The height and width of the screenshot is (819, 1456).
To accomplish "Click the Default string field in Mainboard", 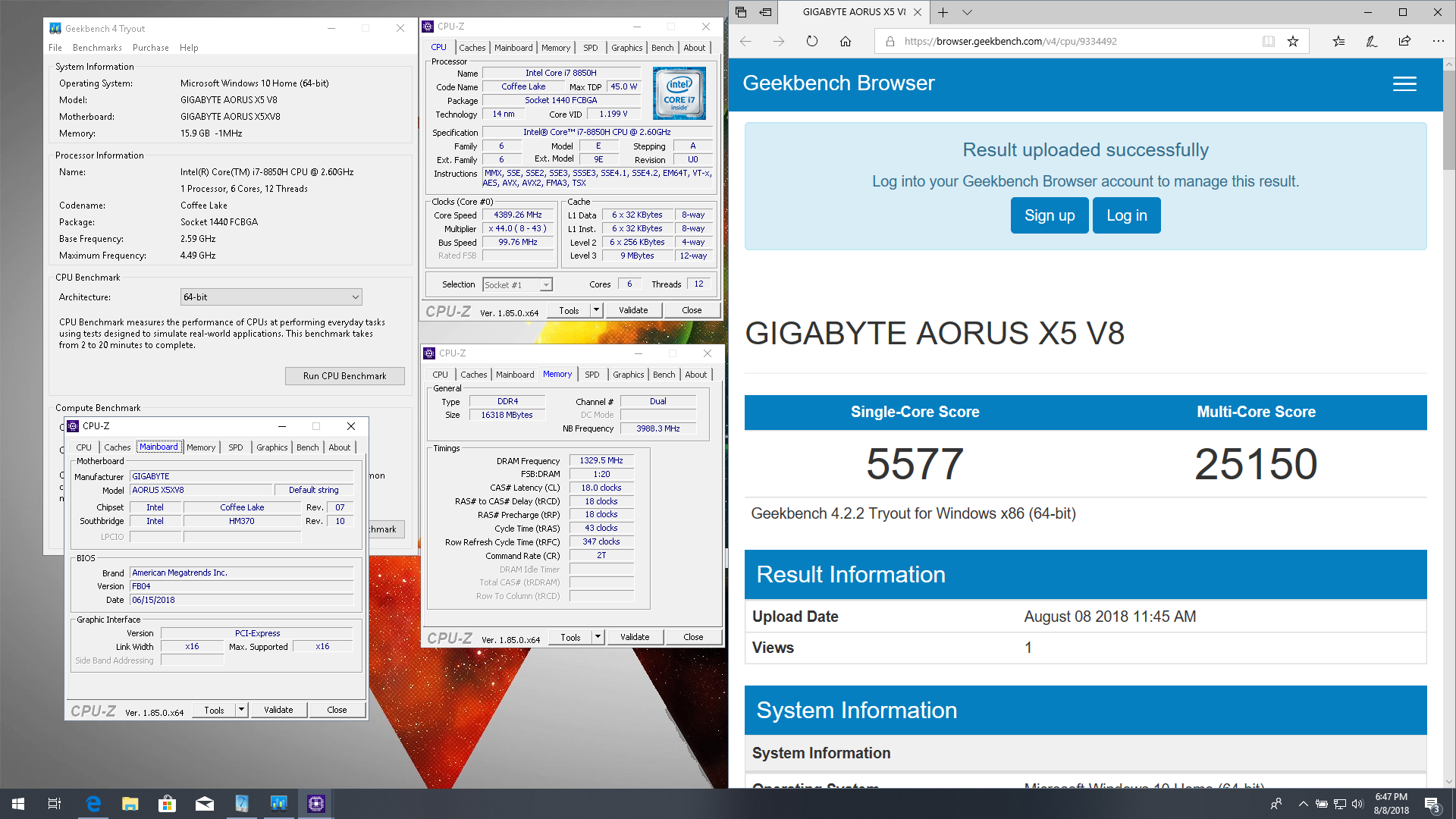I will point(313,490).
